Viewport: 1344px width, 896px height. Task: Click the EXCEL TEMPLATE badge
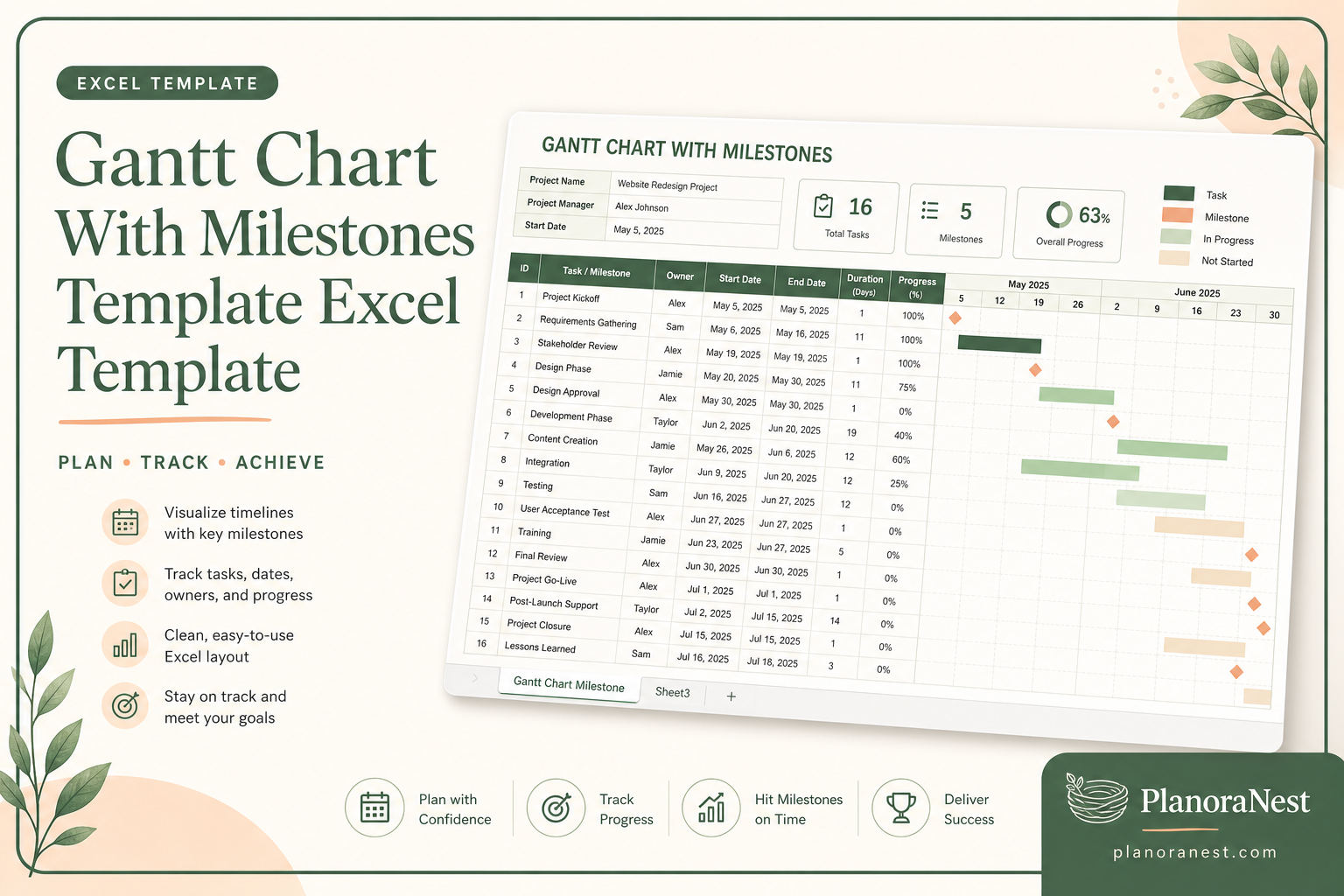click(167, 83)
